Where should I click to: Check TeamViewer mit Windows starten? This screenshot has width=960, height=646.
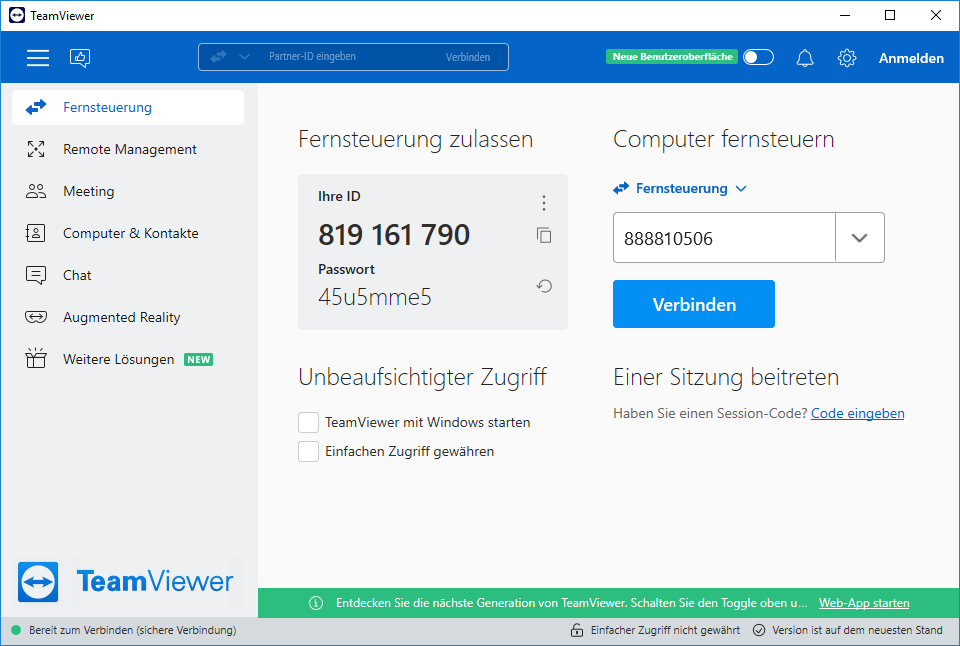[x=308, y=422]
